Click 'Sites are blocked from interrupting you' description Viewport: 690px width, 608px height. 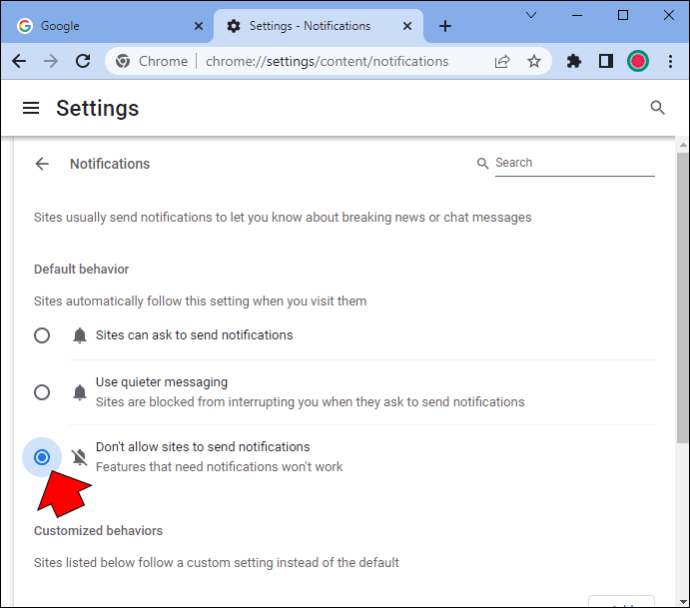pos(310,402)
